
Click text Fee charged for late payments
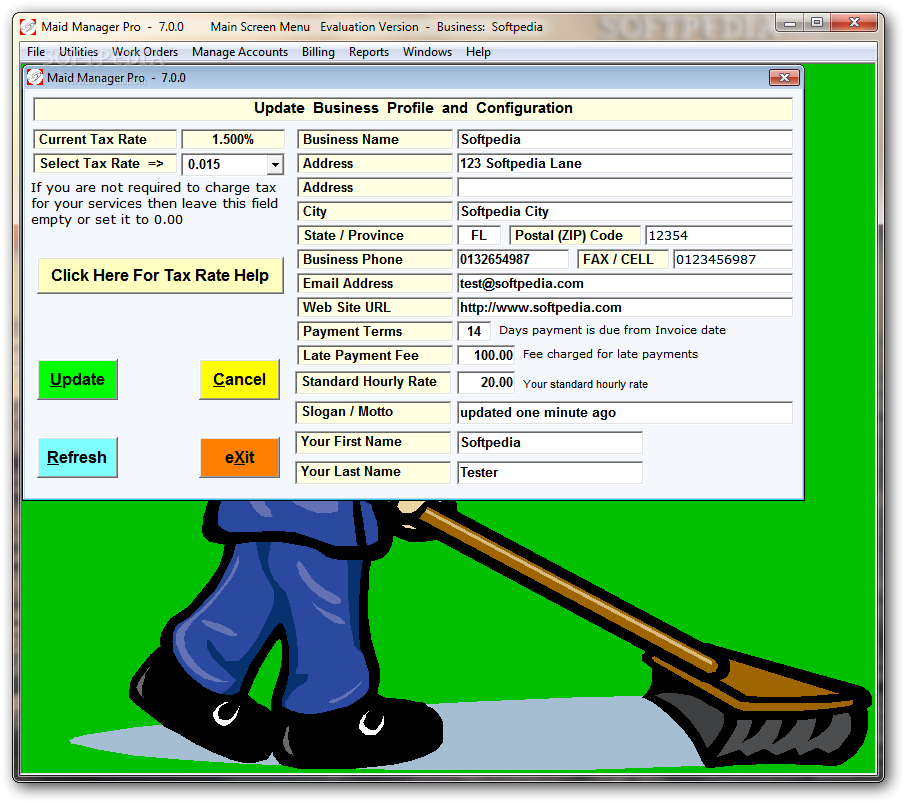(x=610, y=354)
